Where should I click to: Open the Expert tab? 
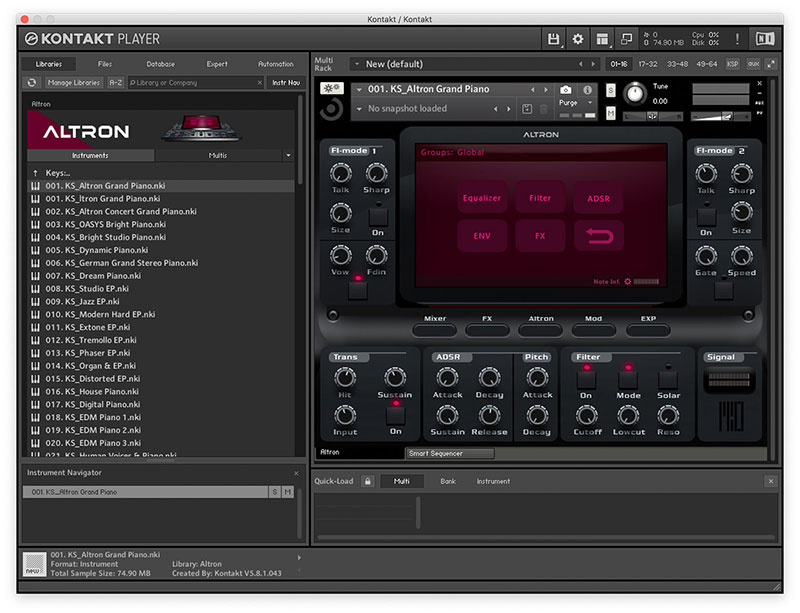coord(217,64)
